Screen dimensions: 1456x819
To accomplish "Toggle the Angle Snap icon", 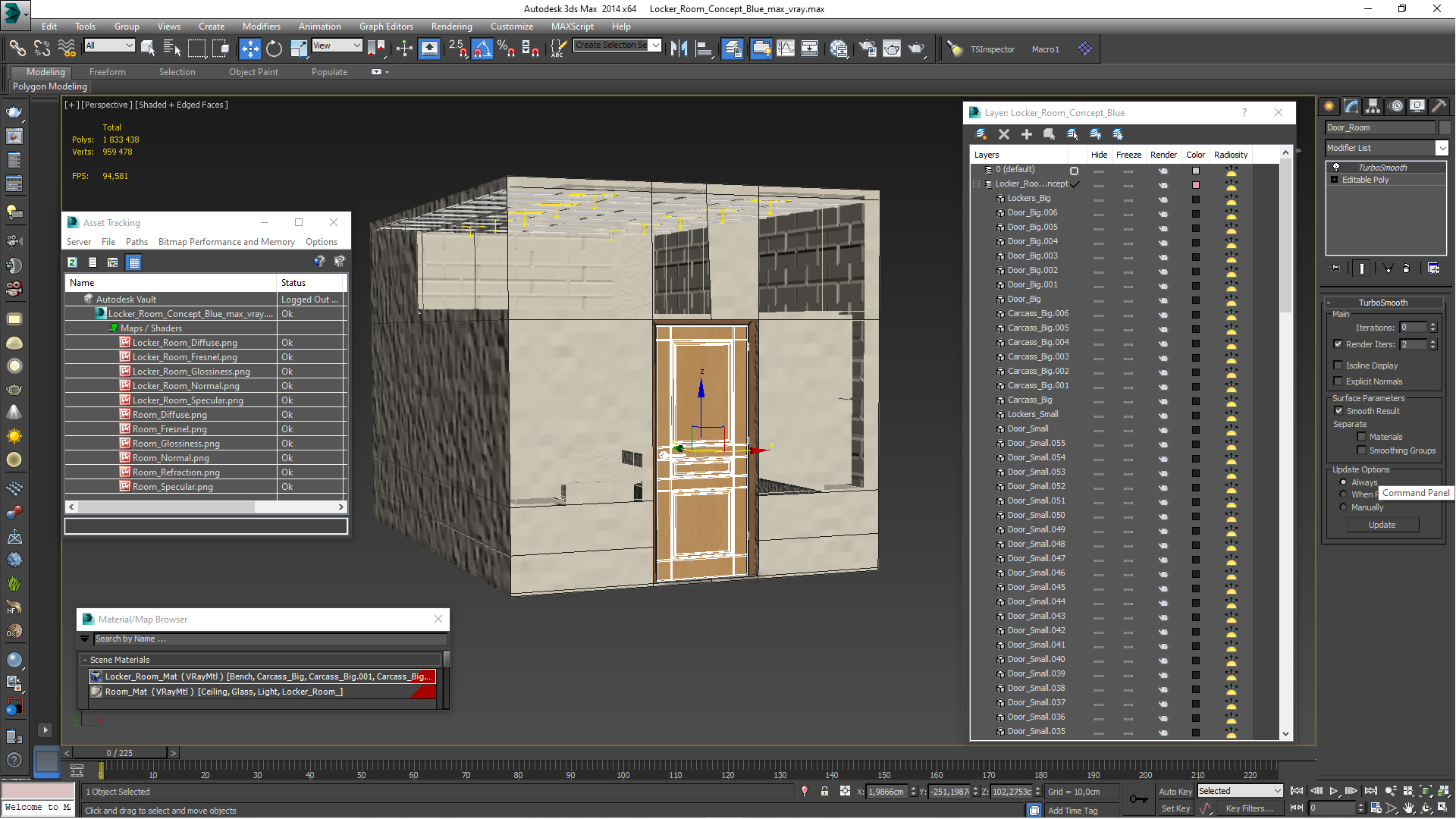I will tap(482, 49).
